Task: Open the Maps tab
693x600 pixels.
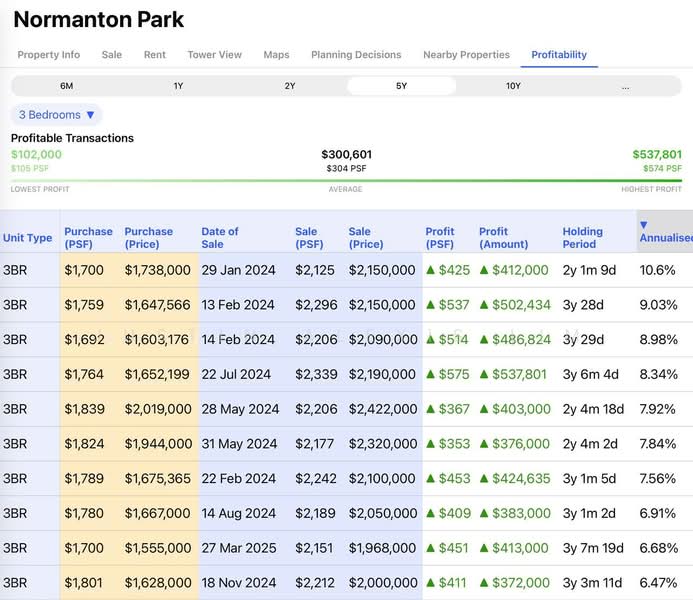Action: [276, 55]
